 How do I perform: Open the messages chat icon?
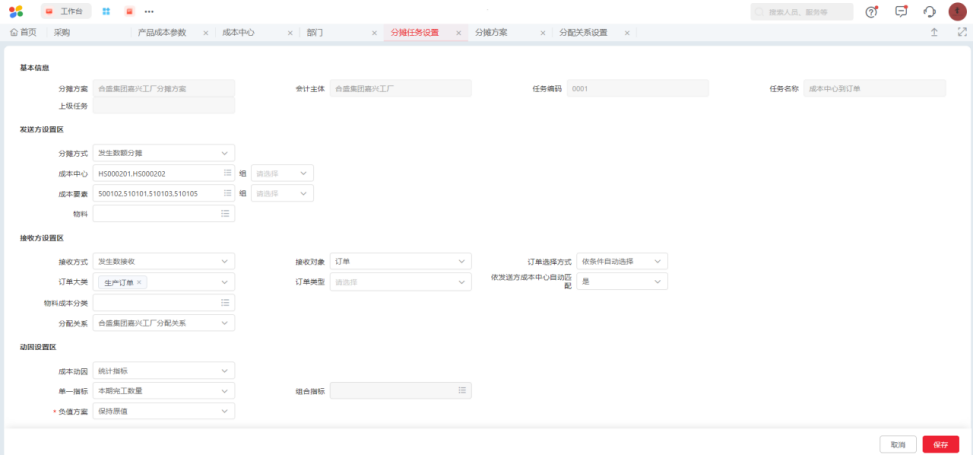coord(901,11)
